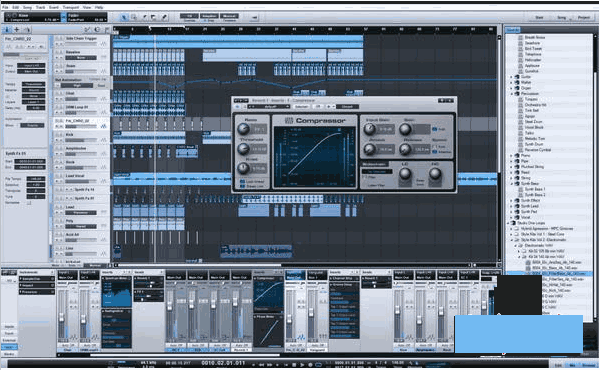Expand the Vocal folder in browser
Screen dimensions: 600x370
click(511, 217)
